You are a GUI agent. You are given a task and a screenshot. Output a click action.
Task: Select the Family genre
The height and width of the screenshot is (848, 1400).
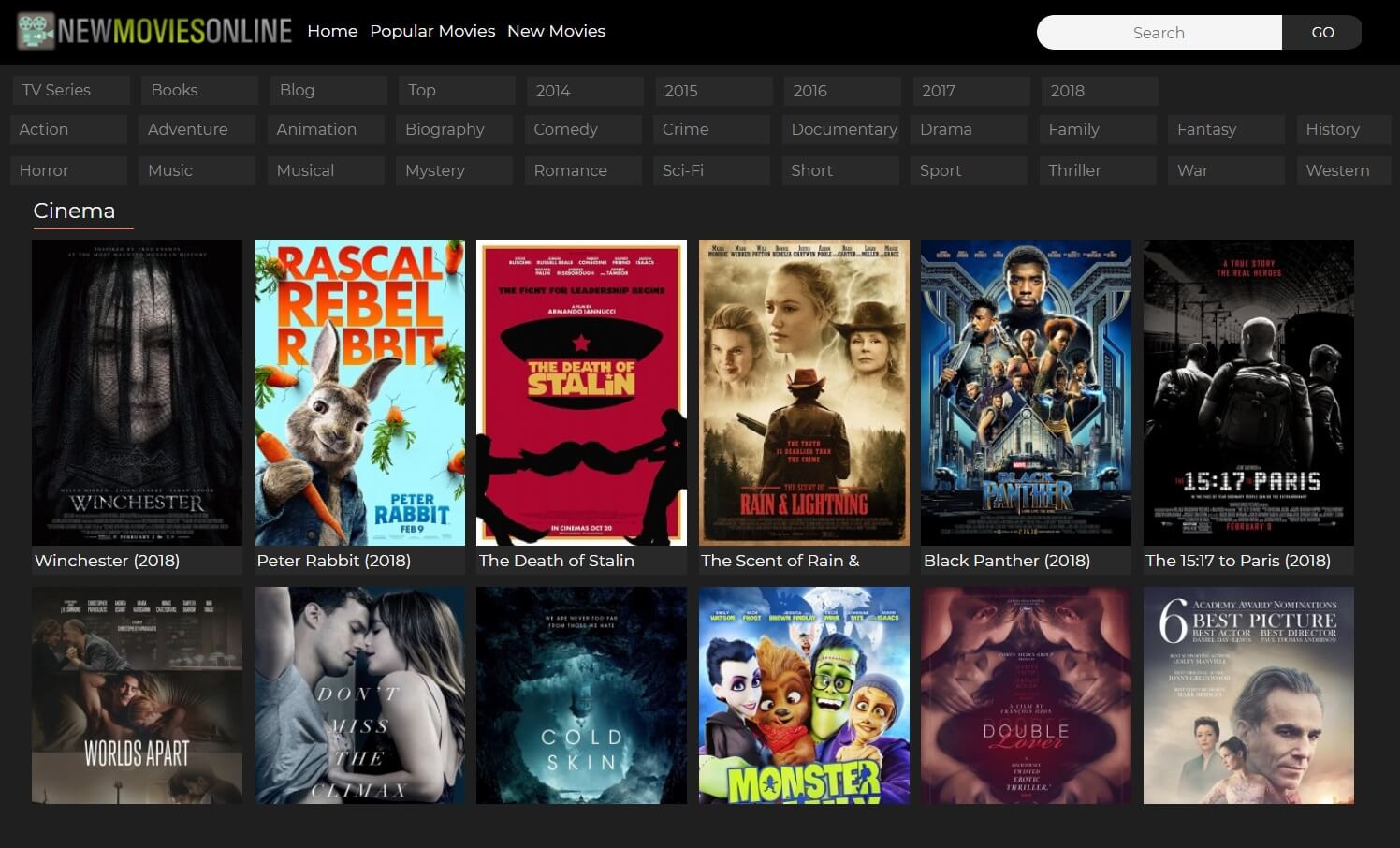pyautogui.click(x=1098, y=129)
